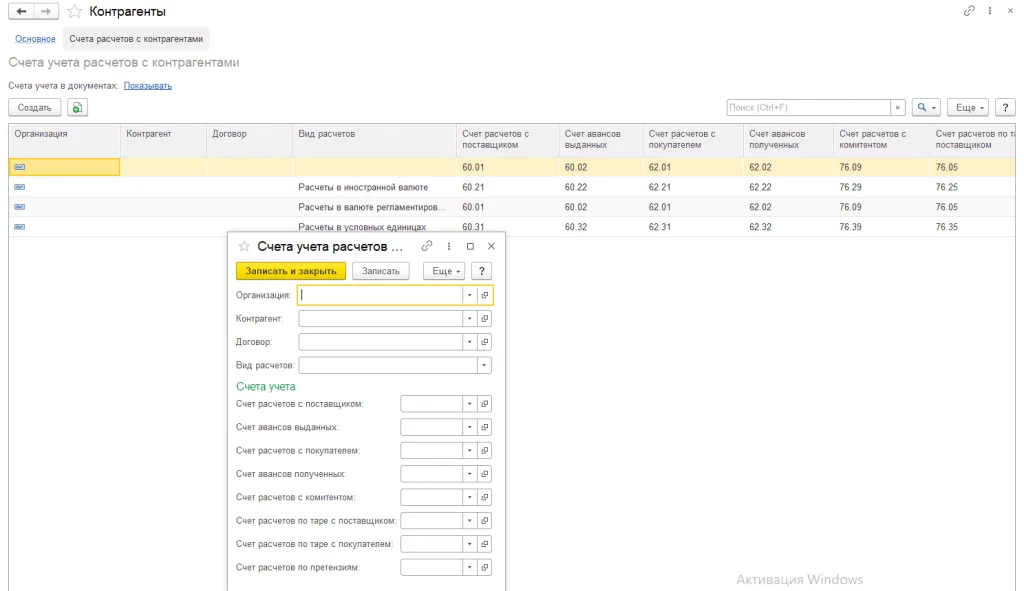Clear the search field with the x button
This screenshot has width=1024, height=591.
tap(898, 108)
